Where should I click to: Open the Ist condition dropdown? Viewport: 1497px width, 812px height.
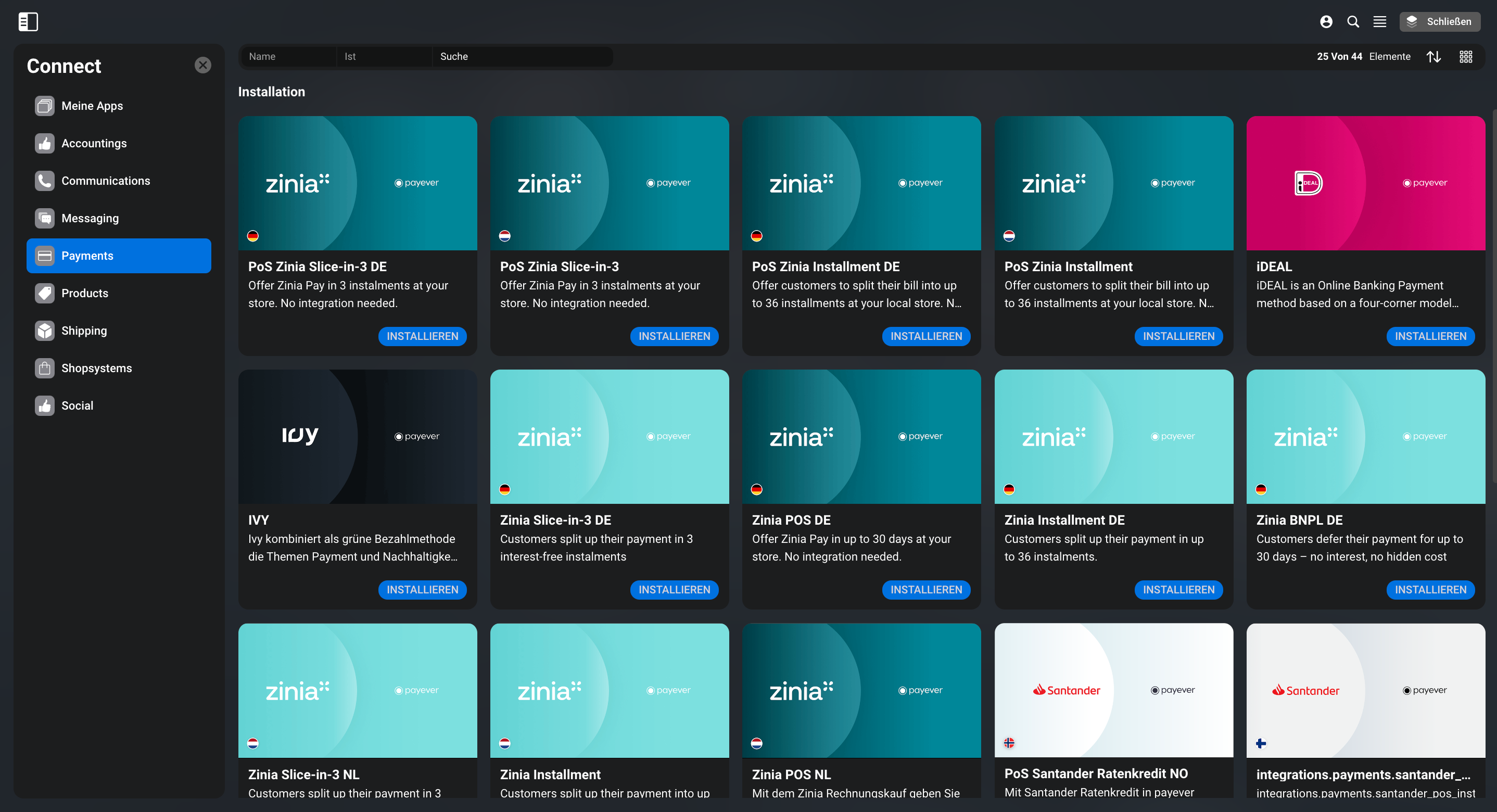[x=384, y=56]
